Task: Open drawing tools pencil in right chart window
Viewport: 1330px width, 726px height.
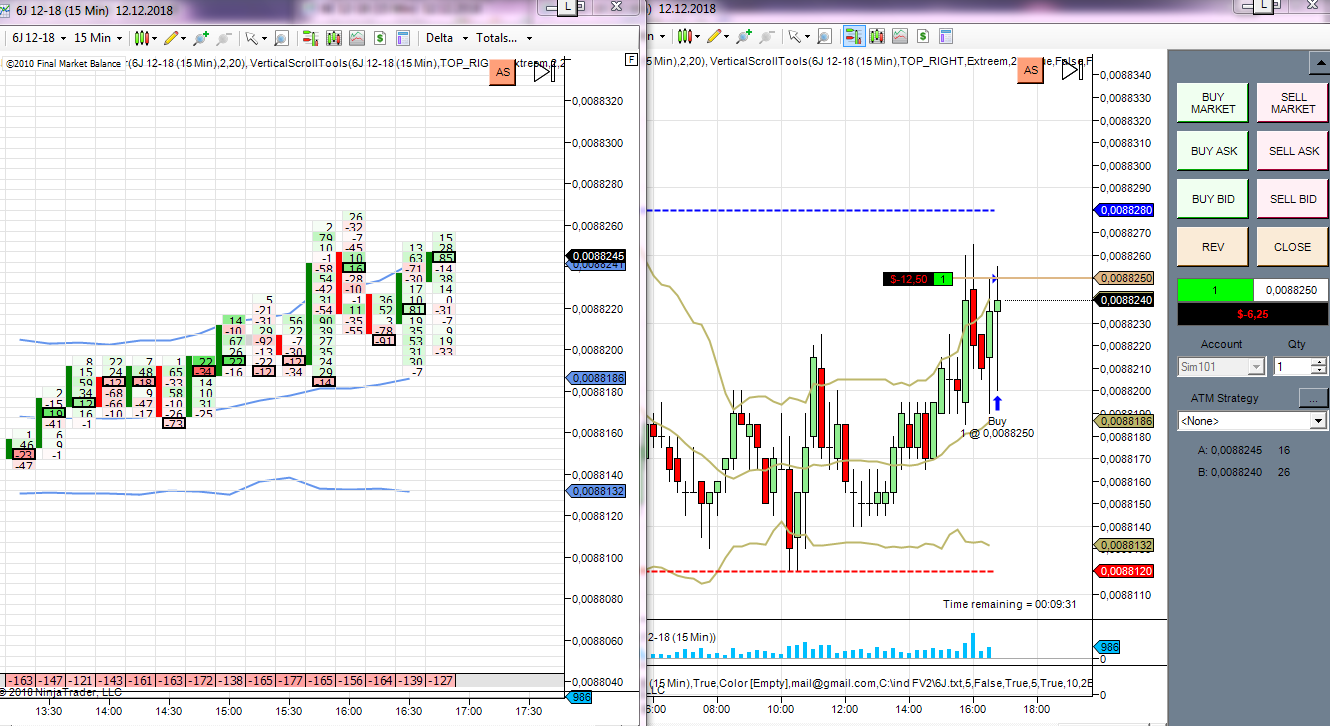Action: 716,38
